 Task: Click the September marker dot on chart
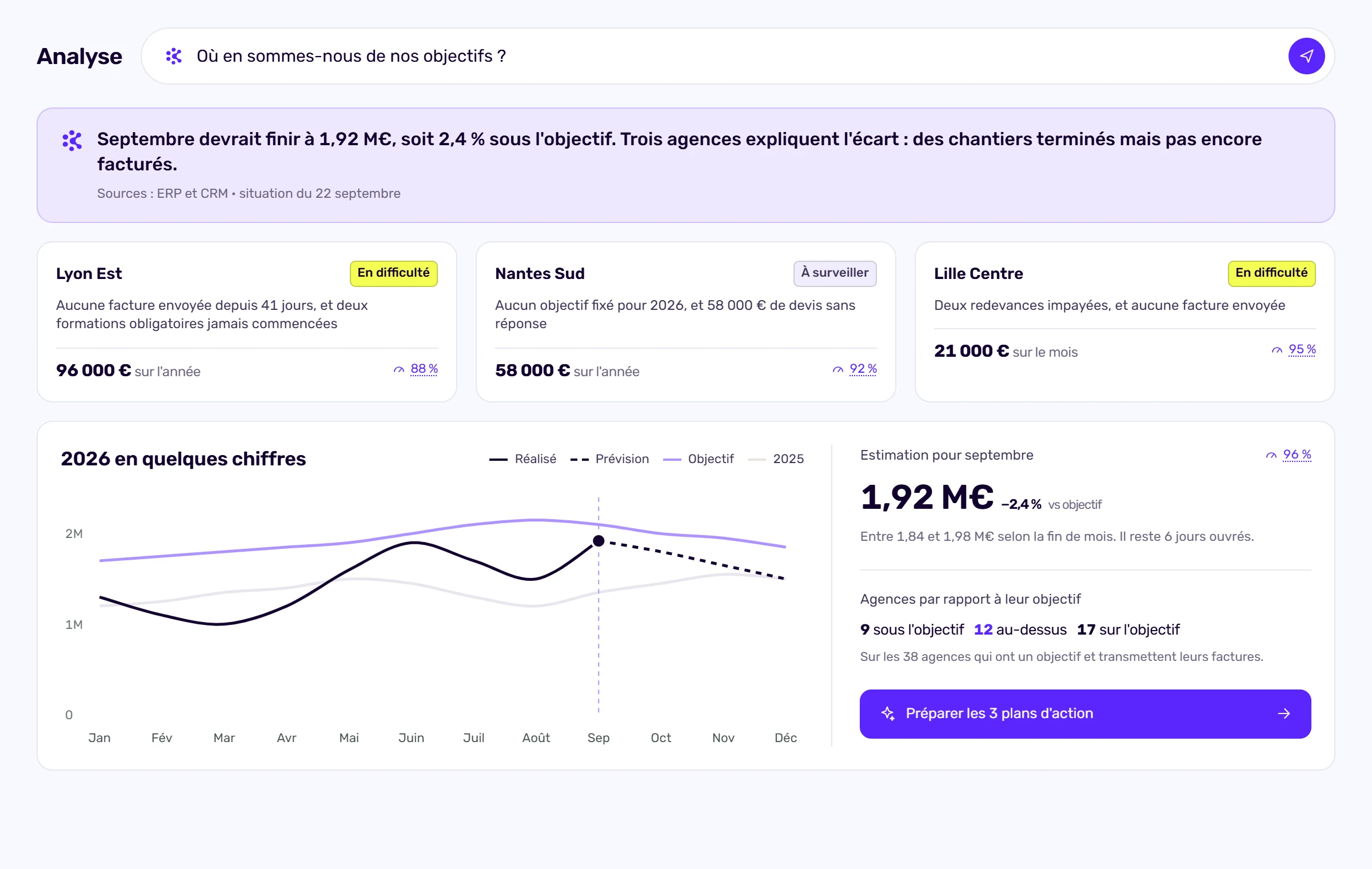[x=599, y=541]
